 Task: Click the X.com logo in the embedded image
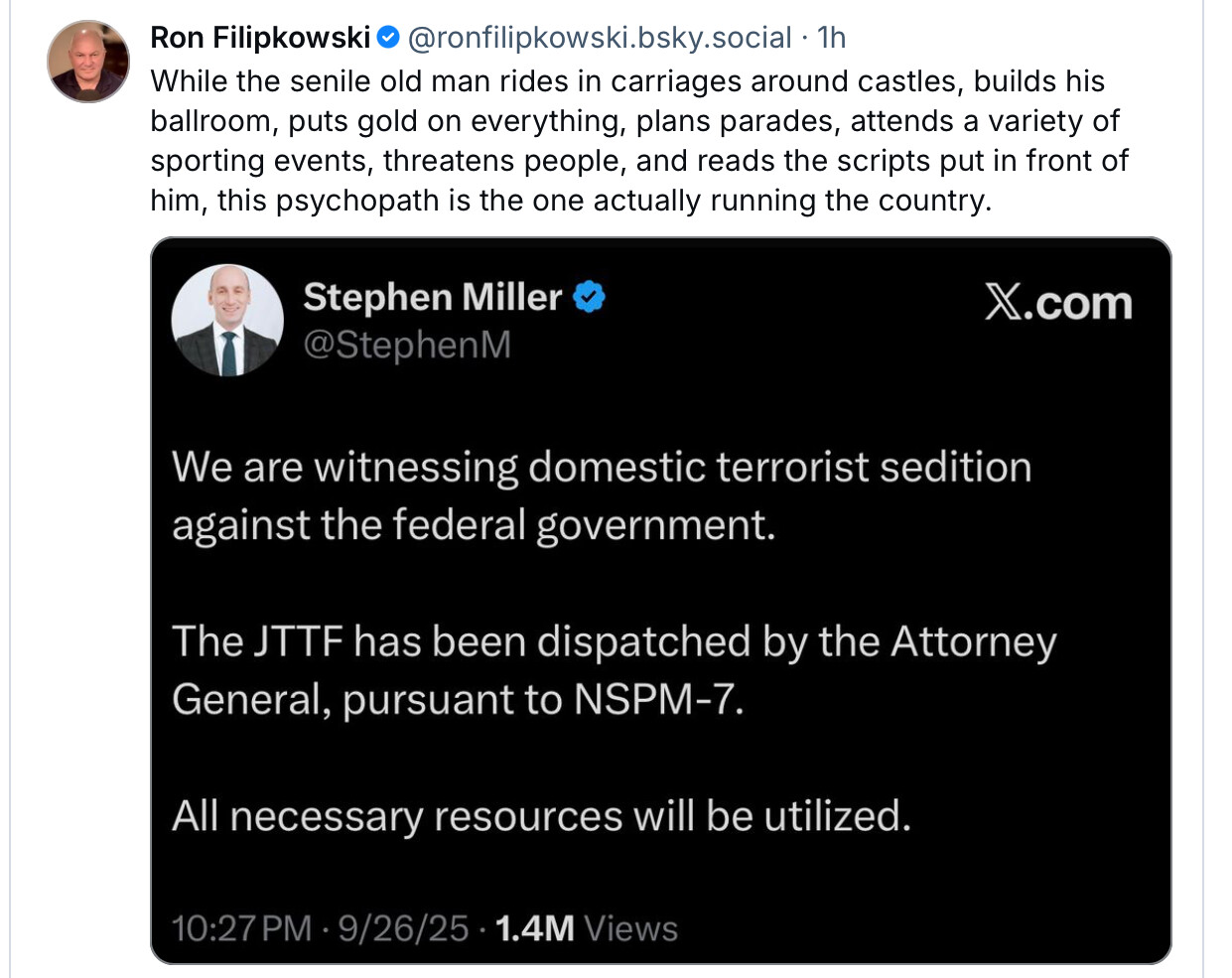click(1058, 302)
